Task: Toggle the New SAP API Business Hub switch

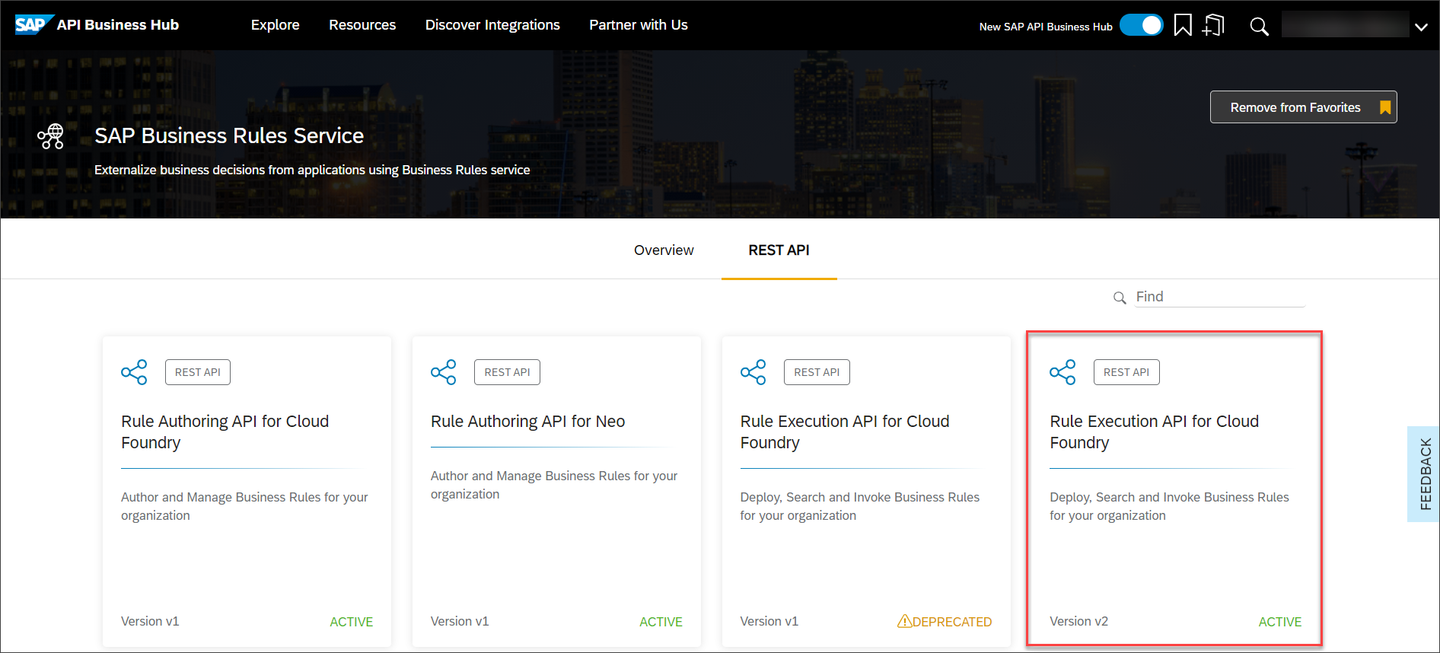Action: 1141,25
